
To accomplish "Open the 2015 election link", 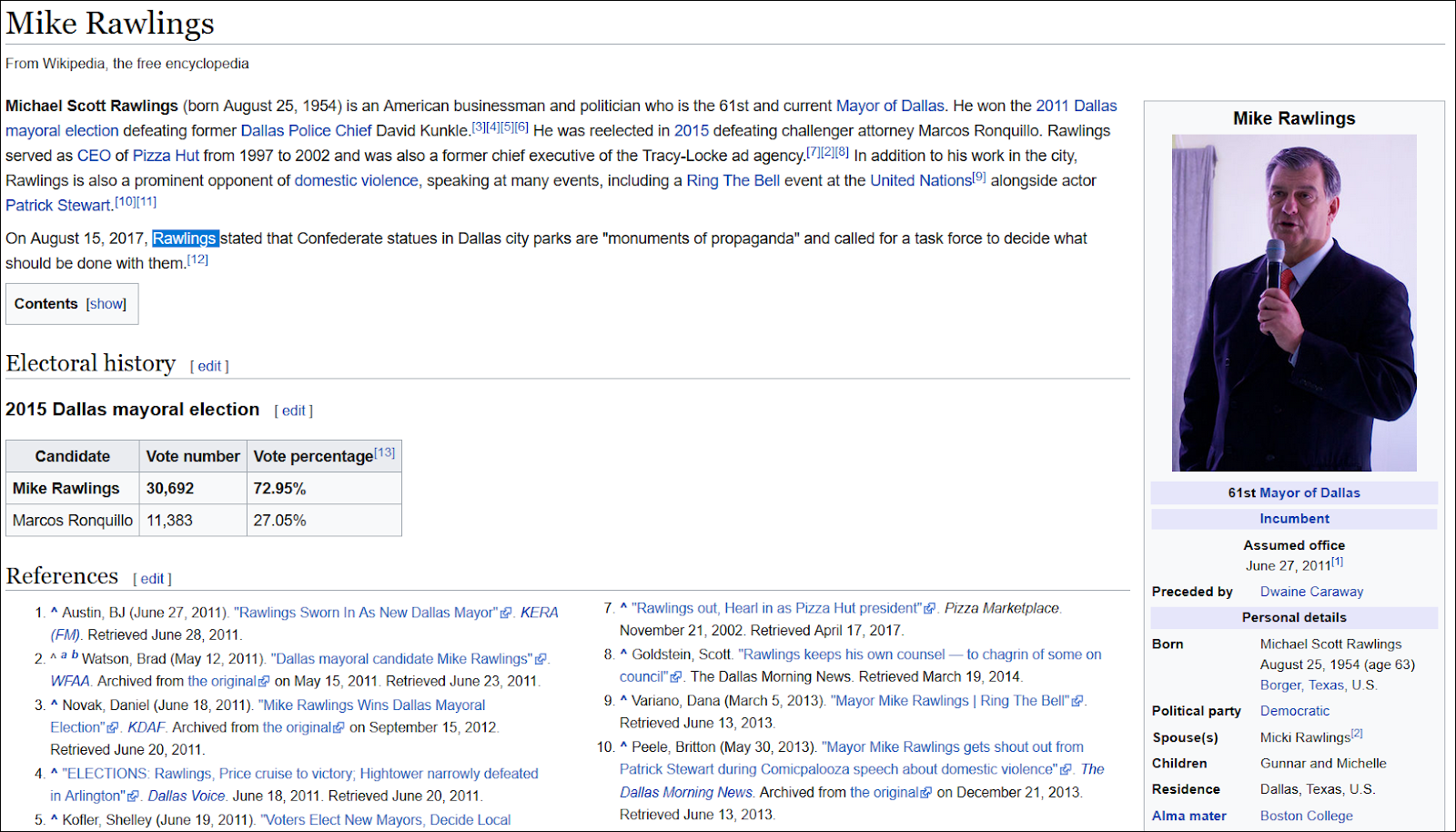I will click(692, 130).
